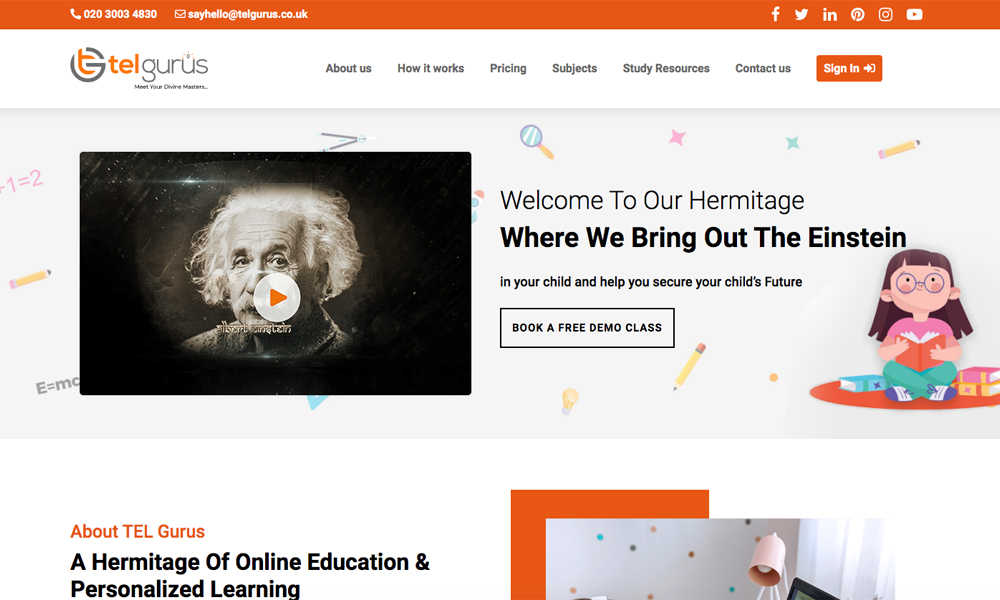
Task: Open the Twitter social icon
Action: tap(802, 14)
